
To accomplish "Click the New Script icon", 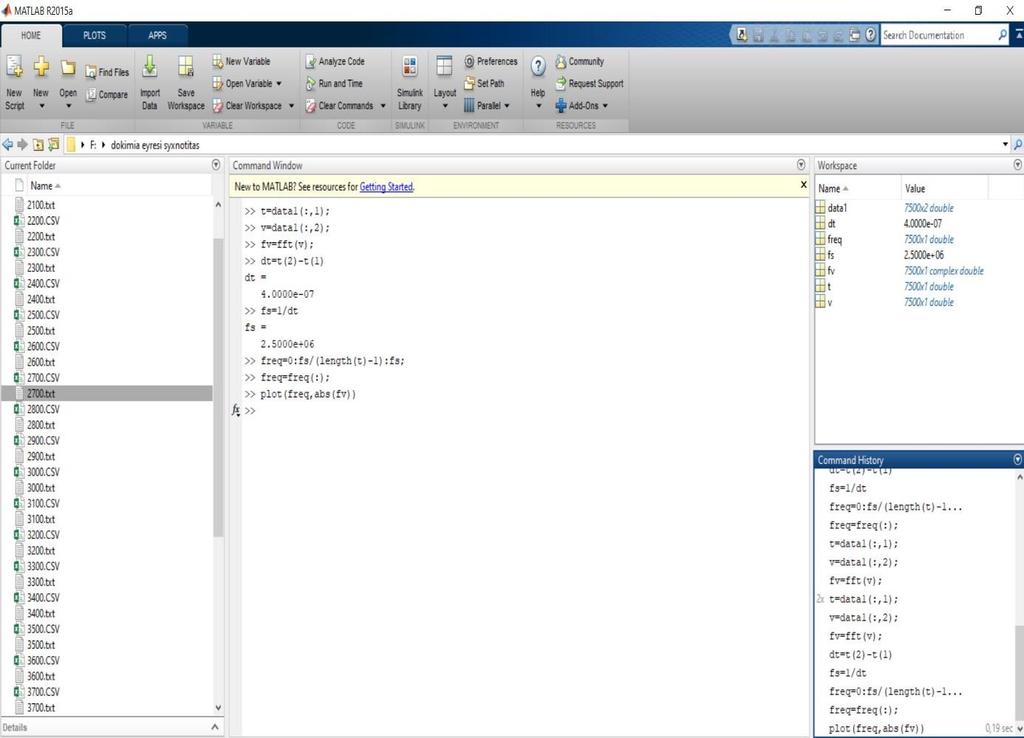I will [x=14, y=66].
